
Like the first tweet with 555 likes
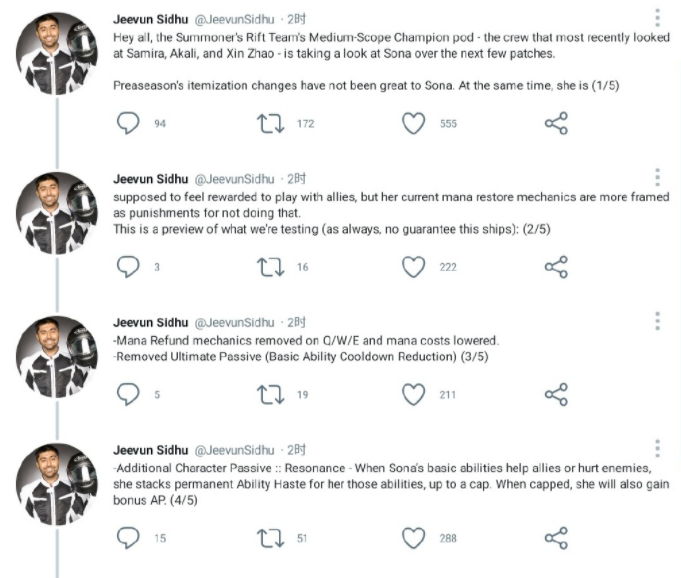[x=414, y=123]
